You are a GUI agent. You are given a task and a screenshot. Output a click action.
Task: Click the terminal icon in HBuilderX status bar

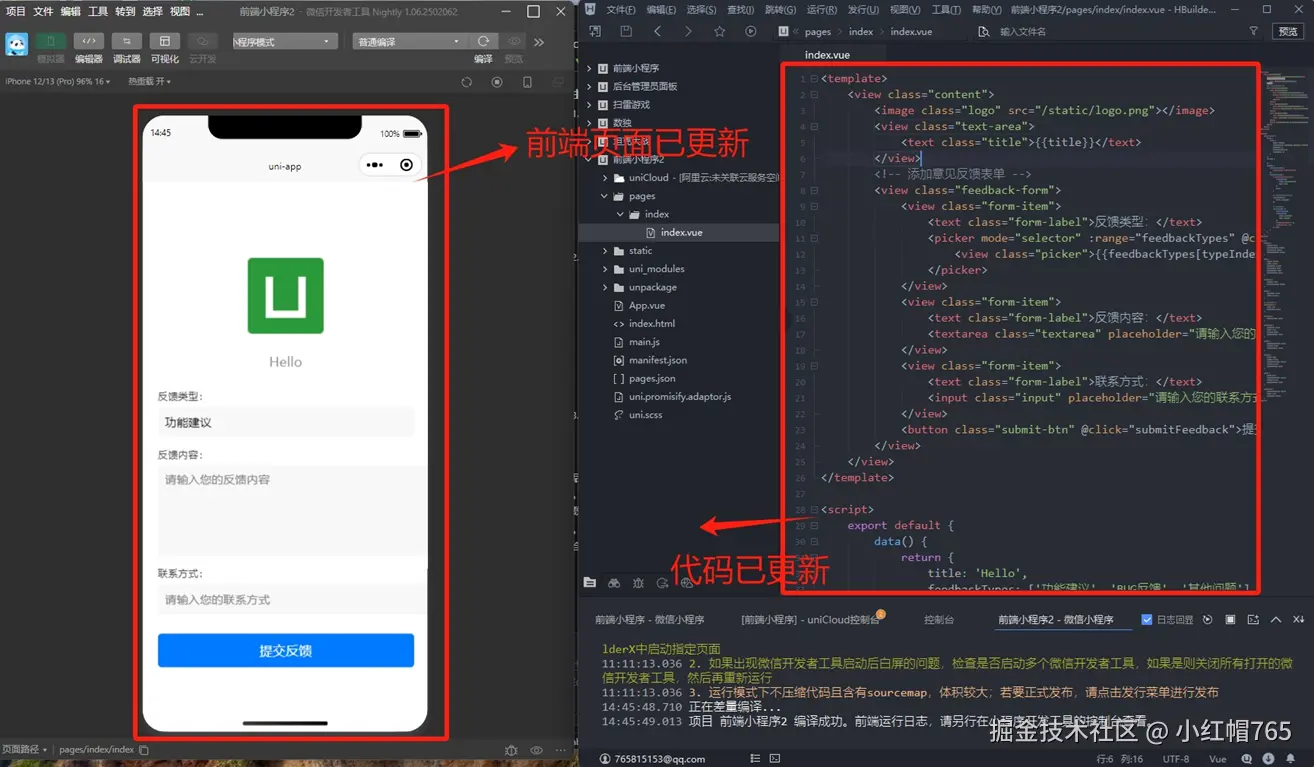[x=775, y=759]
